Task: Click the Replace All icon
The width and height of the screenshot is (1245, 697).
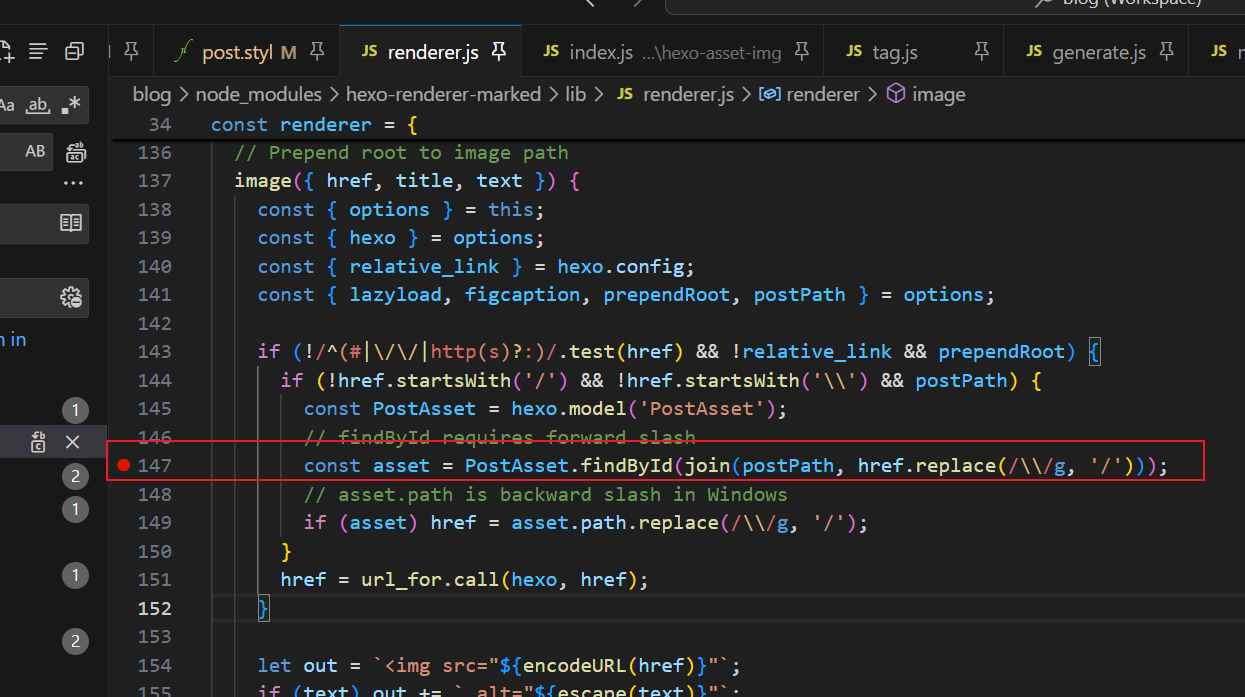Action: coord(76,153)
